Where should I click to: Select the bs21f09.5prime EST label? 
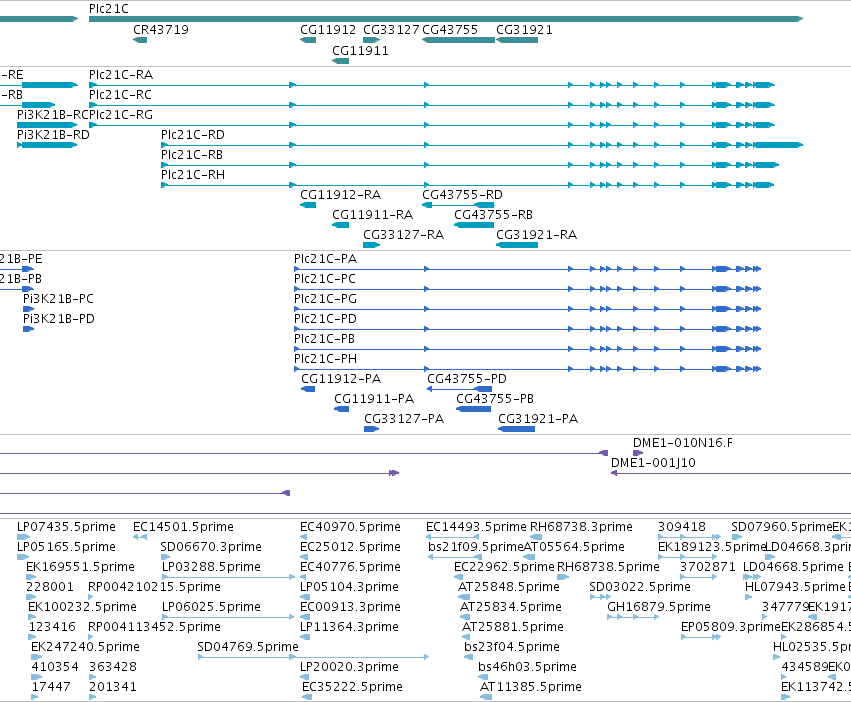tap(475, 547)
